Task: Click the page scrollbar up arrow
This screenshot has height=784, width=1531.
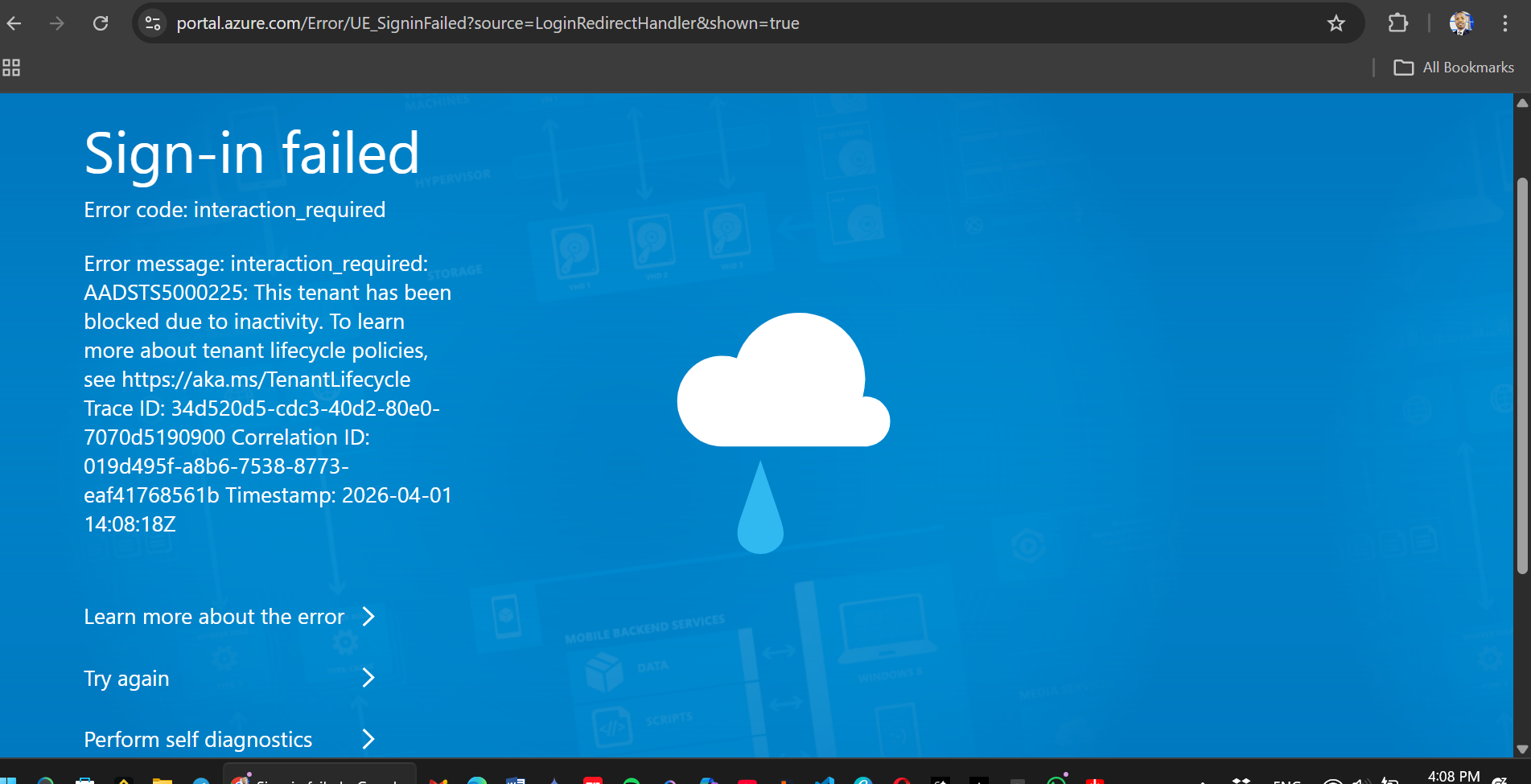Action: (x=1522, y=103)
